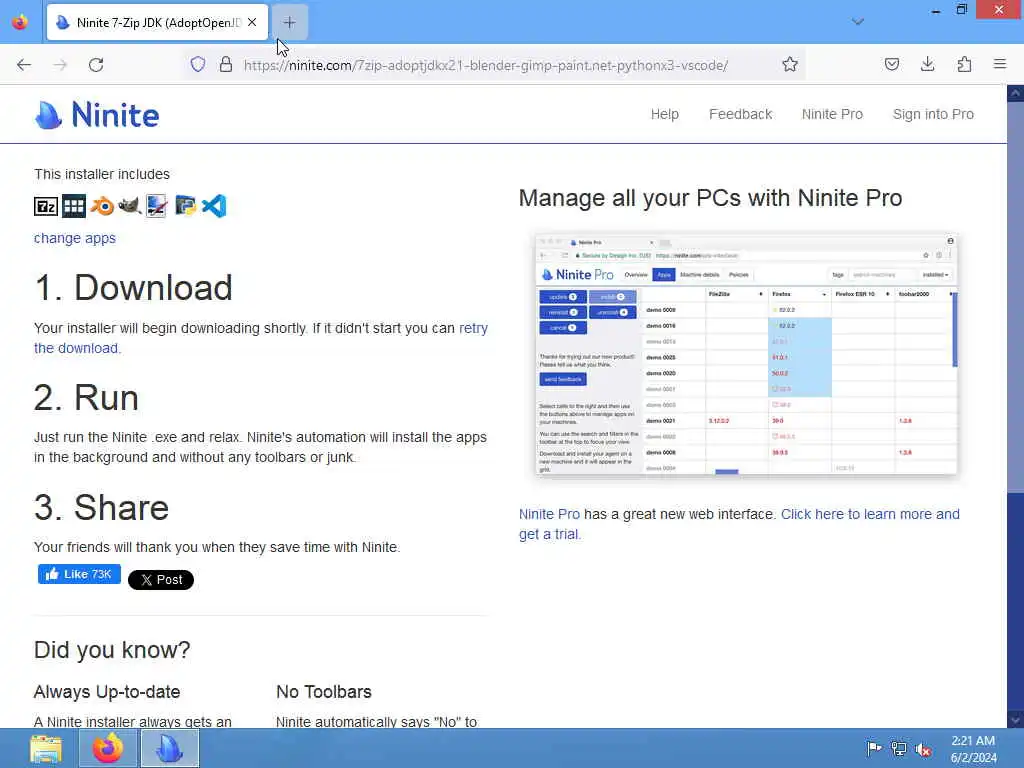The height and width of the screenshot is (768, 1024).
Task: Open the Help page
Action: pyautogui.click(x=665, y=114)
